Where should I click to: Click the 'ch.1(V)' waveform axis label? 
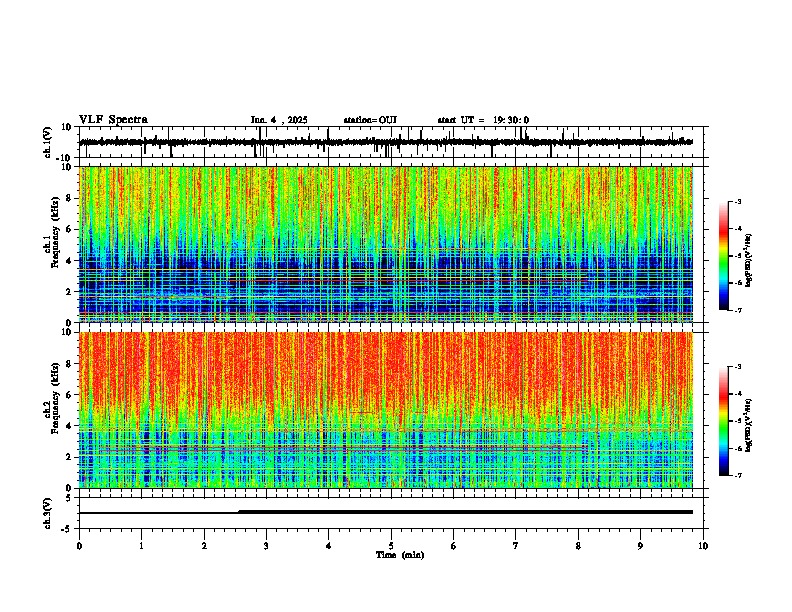(48, 142)
